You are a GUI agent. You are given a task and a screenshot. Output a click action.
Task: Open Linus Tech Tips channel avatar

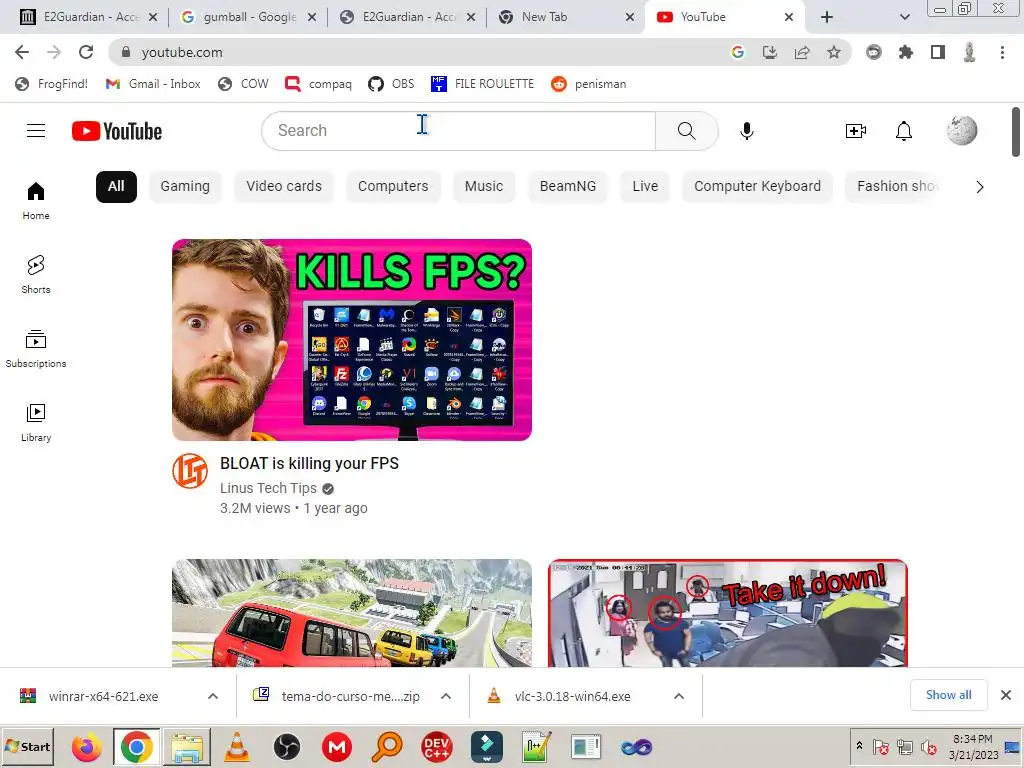(190, 471)
